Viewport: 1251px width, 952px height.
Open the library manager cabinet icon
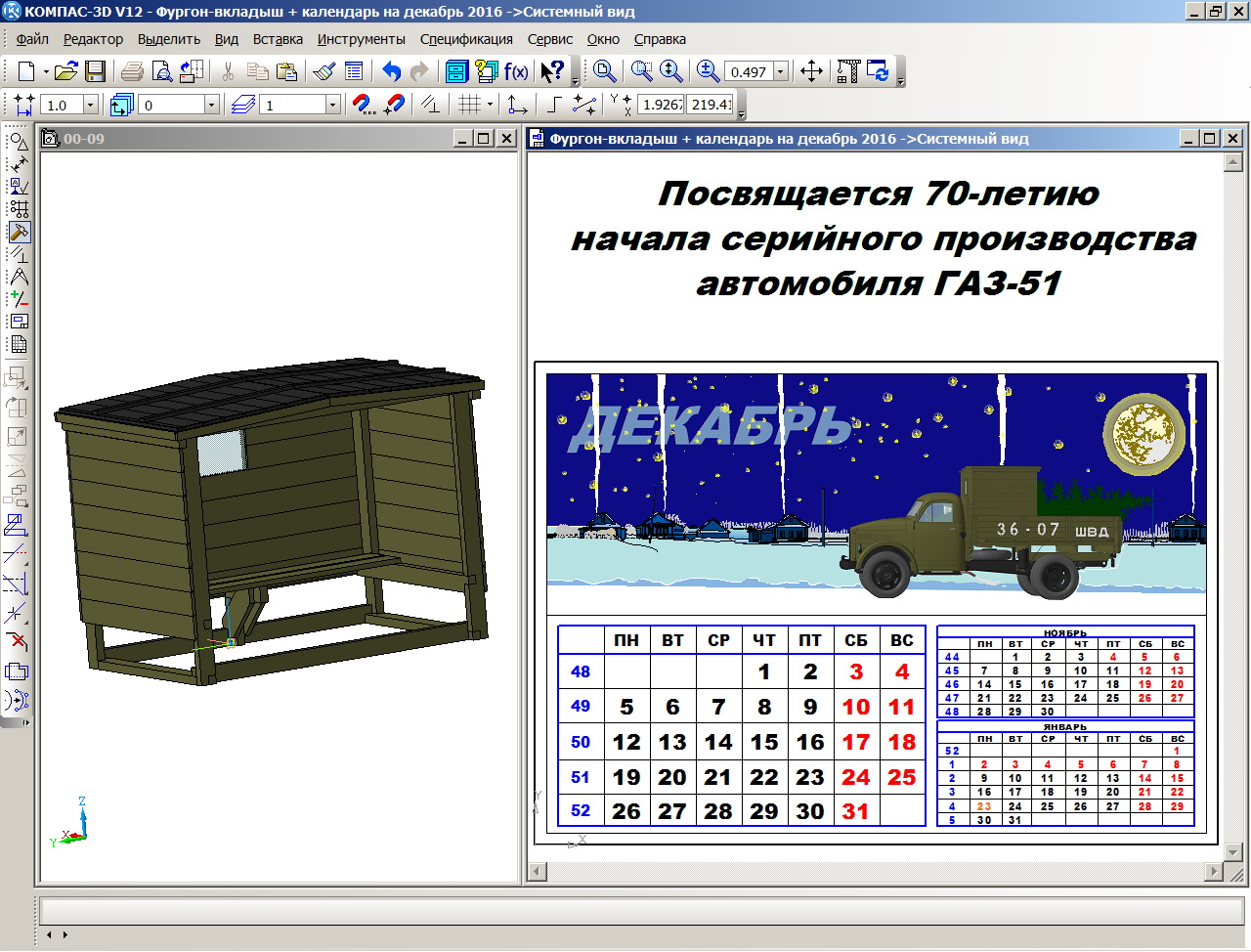pos(456,71)
